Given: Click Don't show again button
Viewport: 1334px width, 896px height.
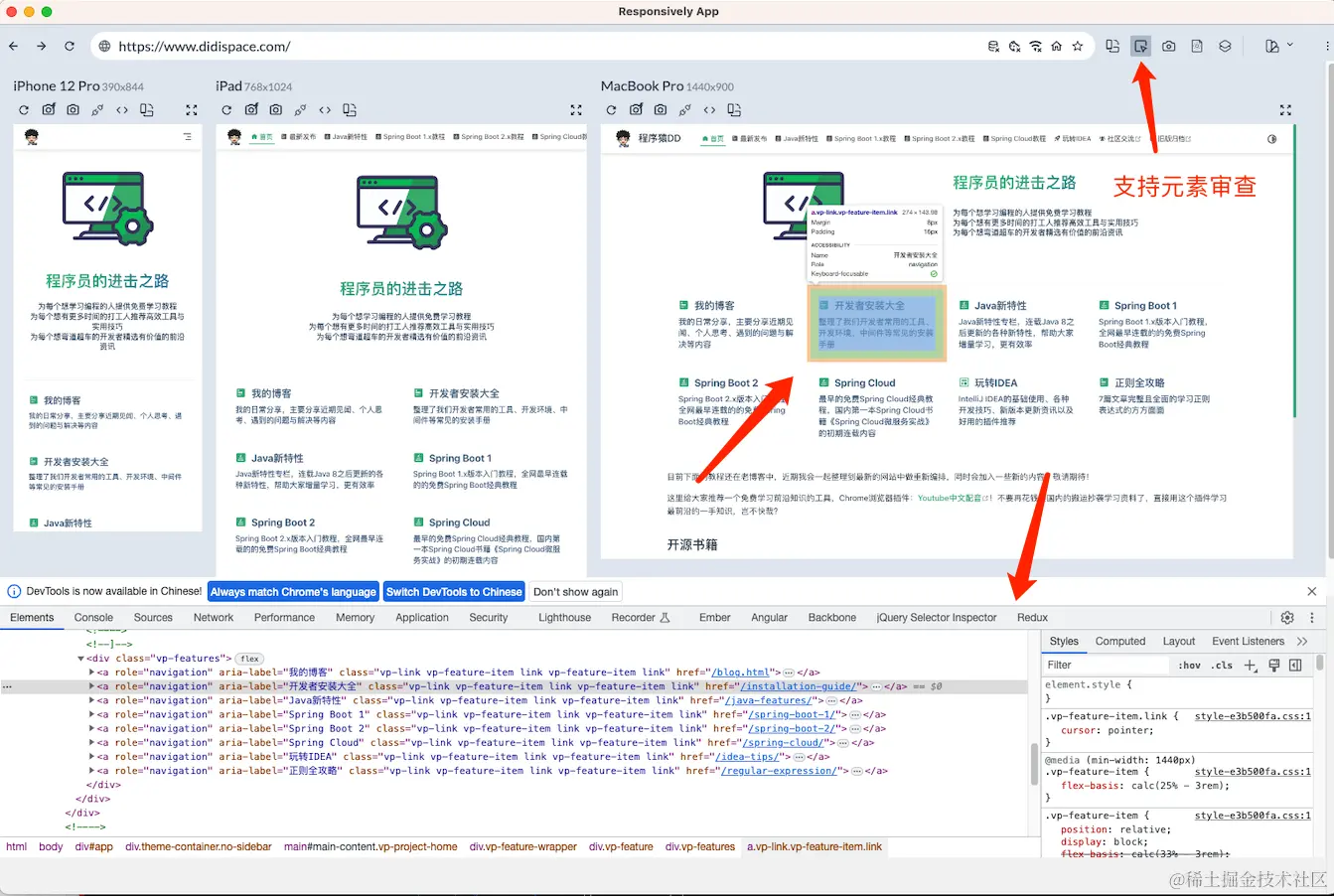Looking at the screenshot, I should pyautogui.click(x=576, y=592).
